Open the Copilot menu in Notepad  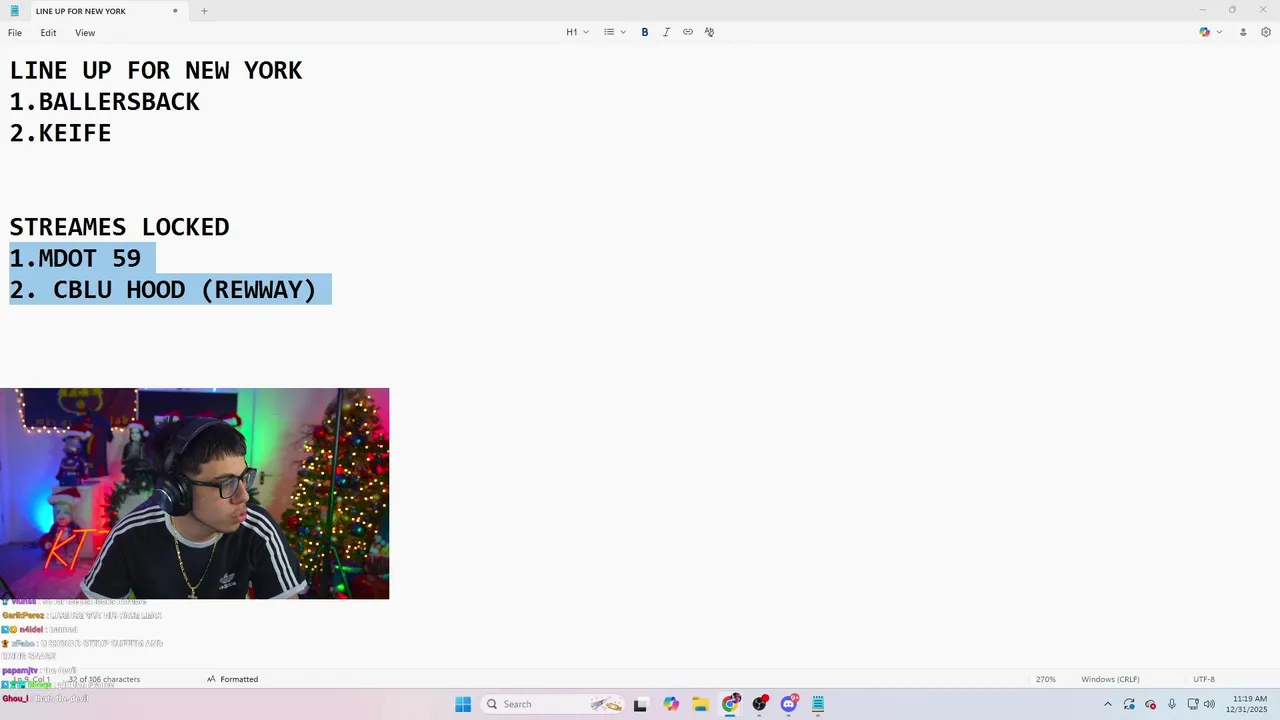(1205, 32)
